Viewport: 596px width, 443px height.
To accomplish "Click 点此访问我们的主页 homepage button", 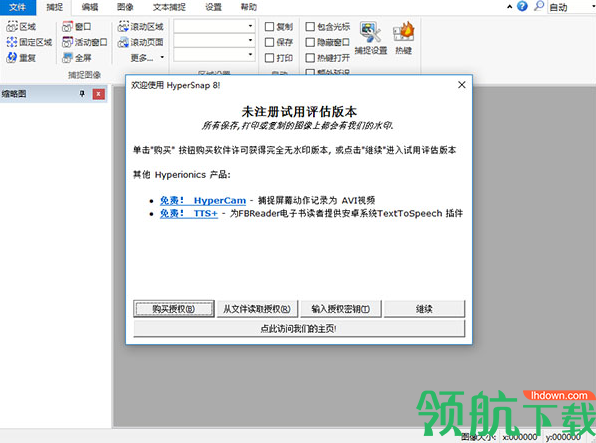I will click(299, 328).
